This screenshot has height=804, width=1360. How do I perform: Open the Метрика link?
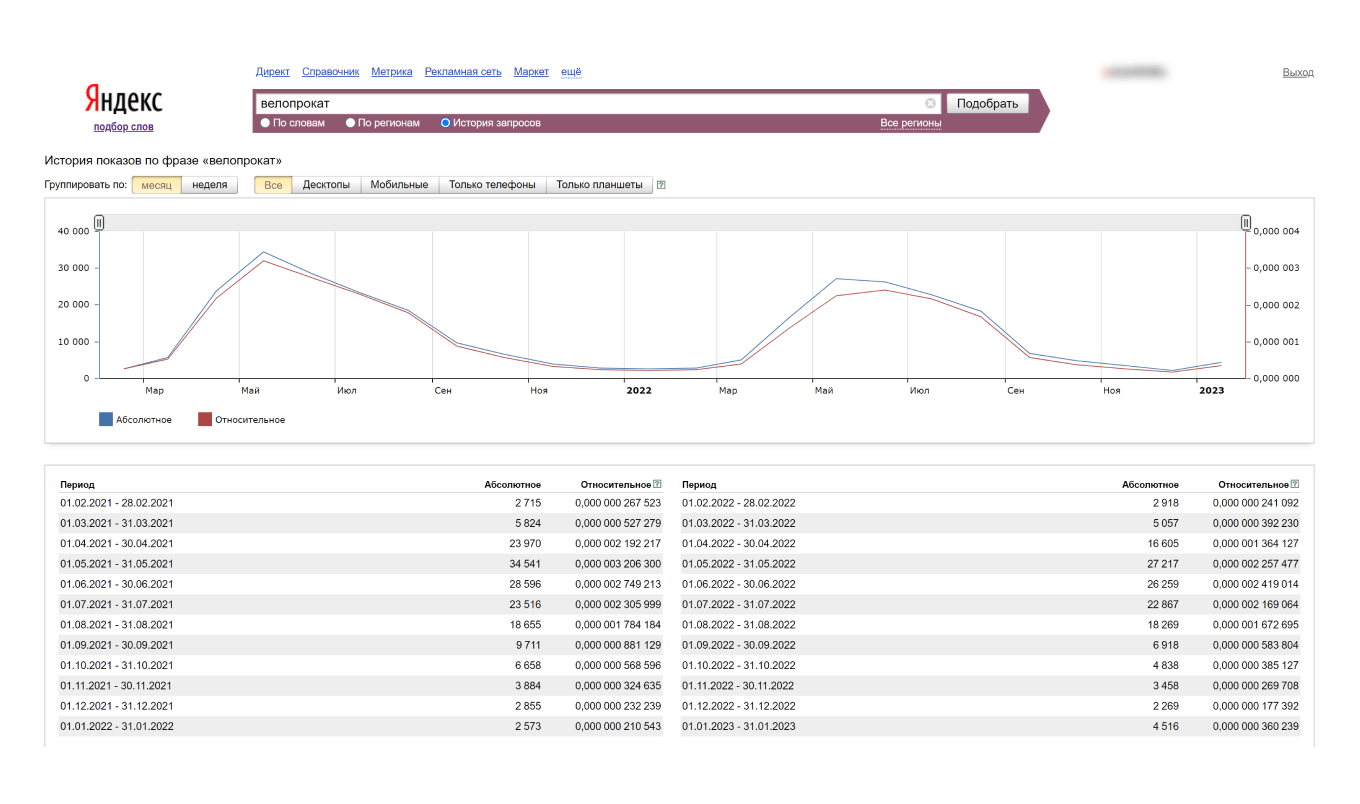[392, 72]
